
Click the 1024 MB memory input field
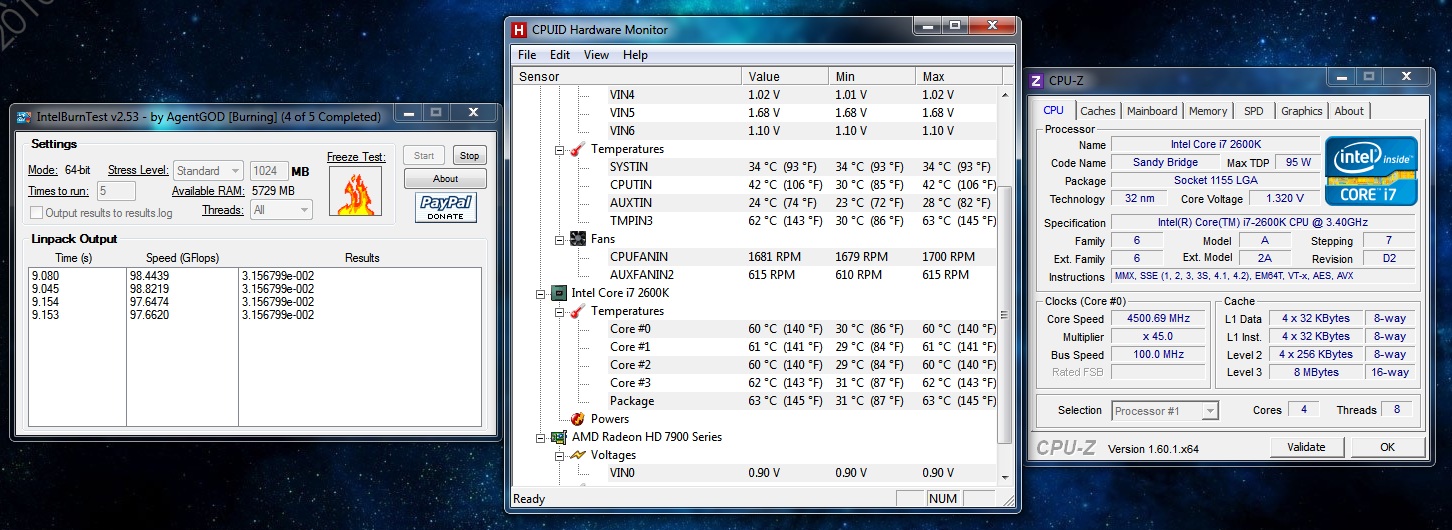(x=269, y=171)
